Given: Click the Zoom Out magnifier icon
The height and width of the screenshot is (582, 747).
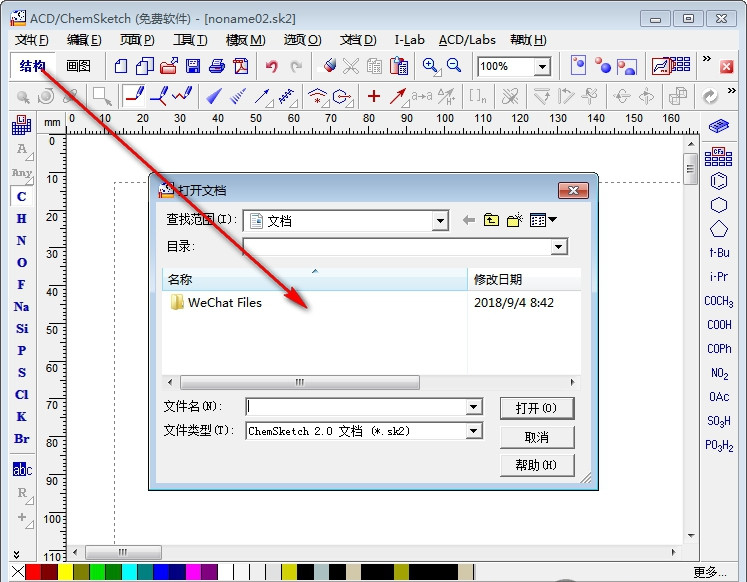Looking at the screenshot, I should pos(454,65).
